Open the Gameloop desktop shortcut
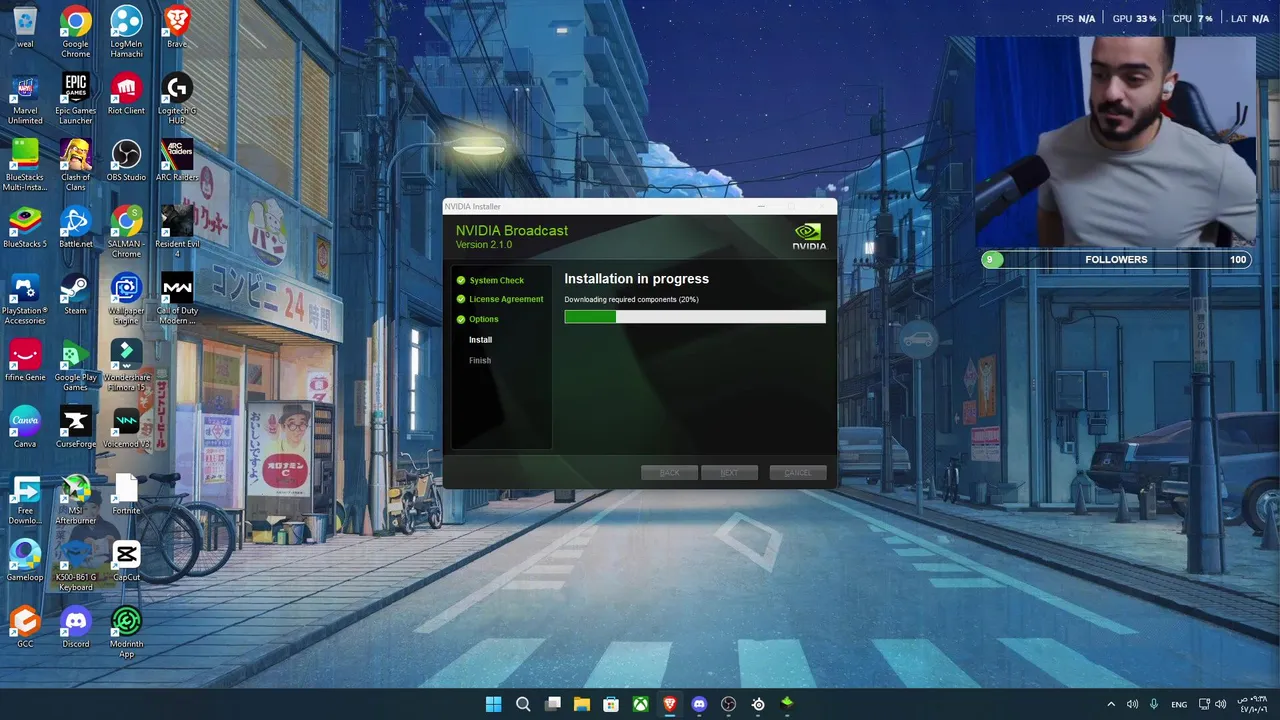The image size is (1280, 720). point(25,561)
